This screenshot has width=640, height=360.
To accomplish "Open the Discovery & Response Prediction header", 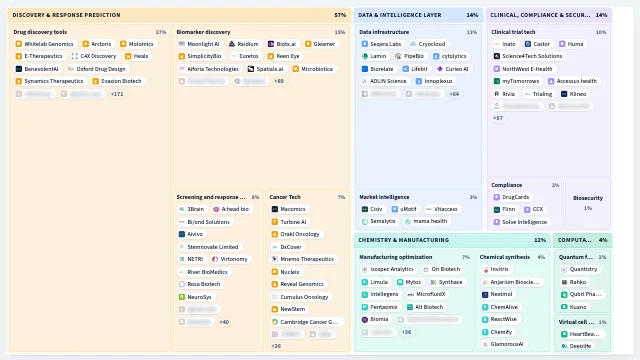I will click(179, 15).
